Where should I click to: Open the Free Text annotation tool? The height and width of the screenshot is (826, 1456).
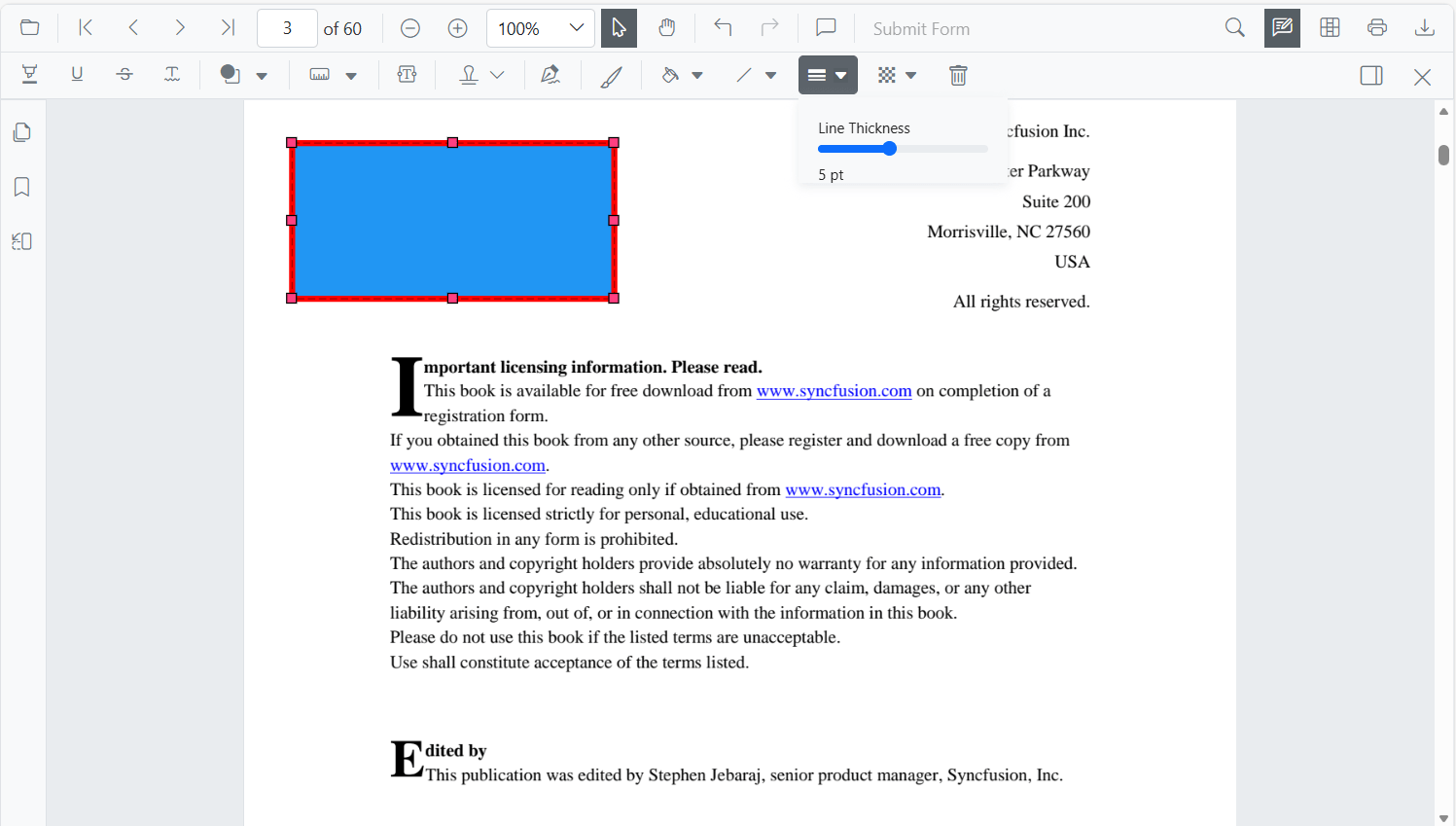(x=407, y=74)
